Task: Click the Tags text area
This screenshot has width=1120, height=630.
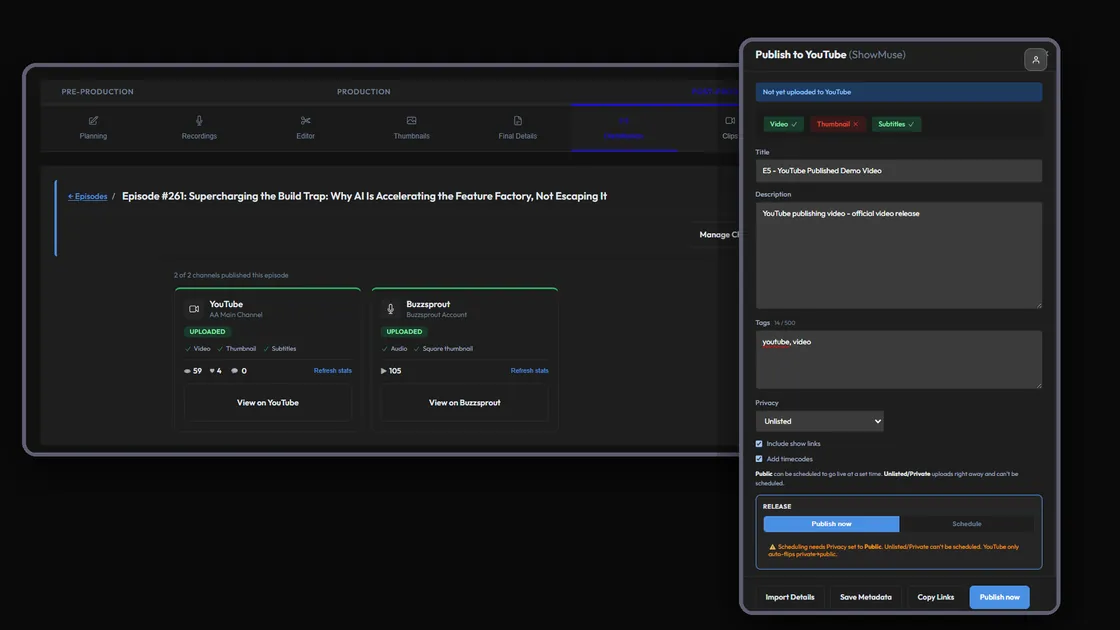Action: 899,359
